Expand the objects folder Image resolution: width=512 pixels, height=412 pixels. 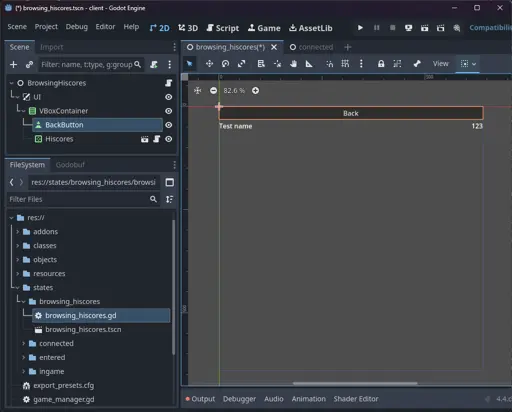click(x=18, y=259)
